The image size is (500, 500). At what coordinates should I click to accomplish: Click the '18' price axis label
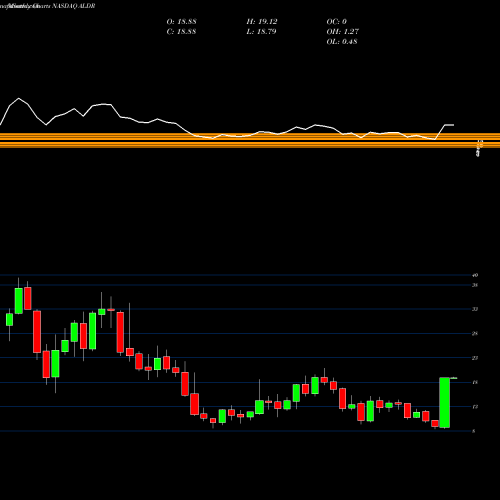pyautogui.click(x=475, y=382)
